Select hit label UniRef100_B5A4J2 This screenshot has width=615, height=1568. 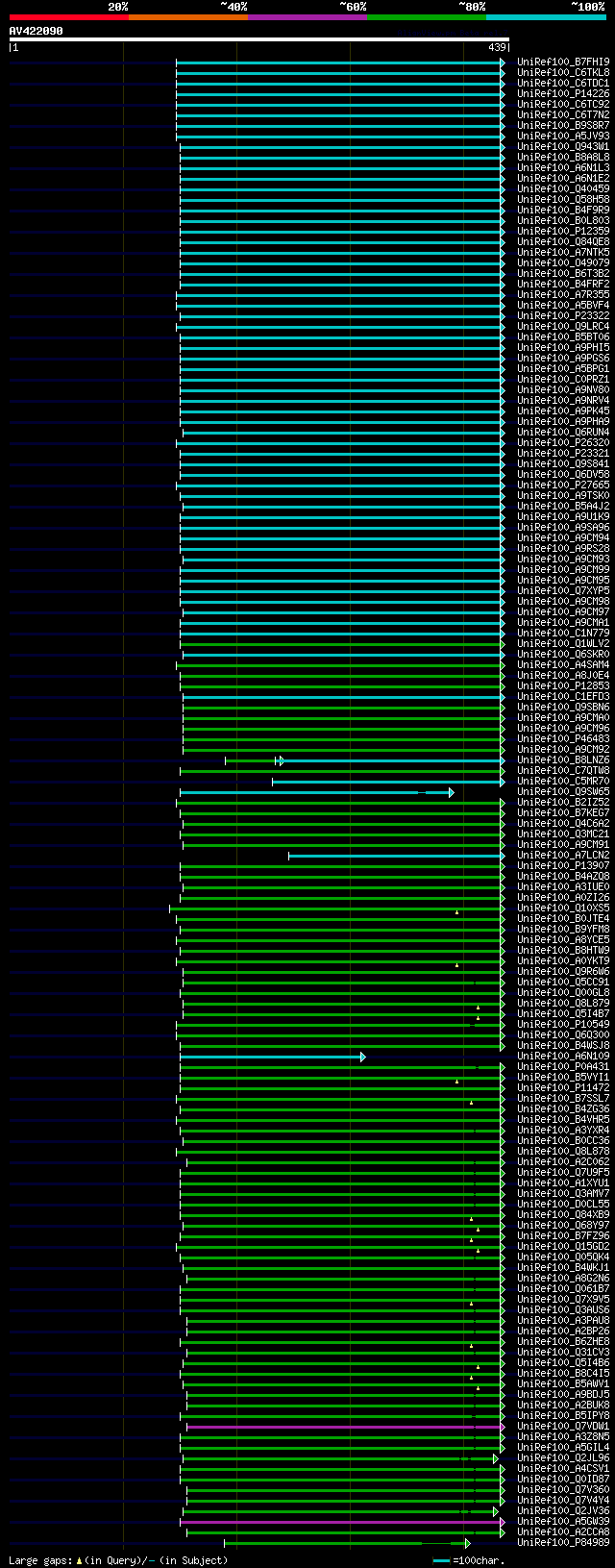coord(563,507)
